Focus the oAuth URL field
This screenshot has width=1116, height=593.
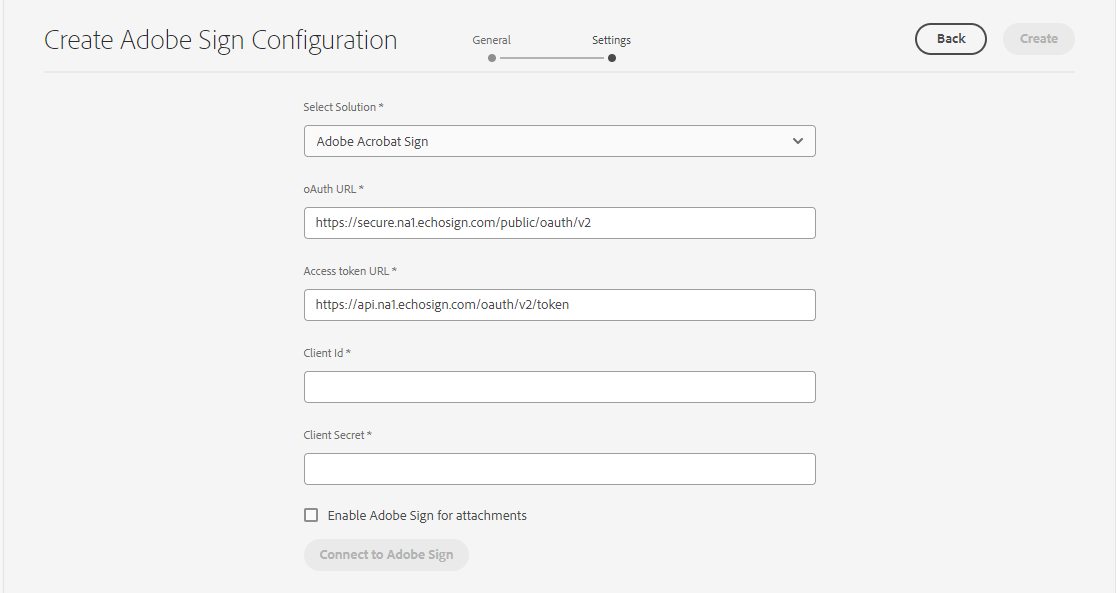[x=559, y=222]
